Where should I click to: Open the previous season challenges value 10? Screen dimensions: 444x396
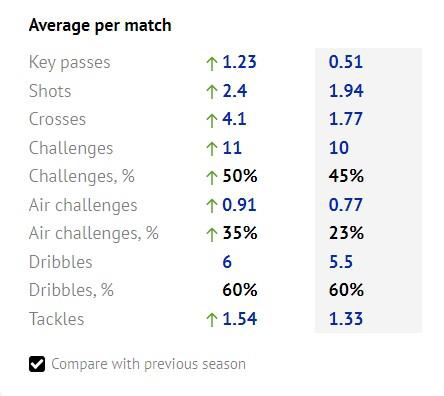339,148
